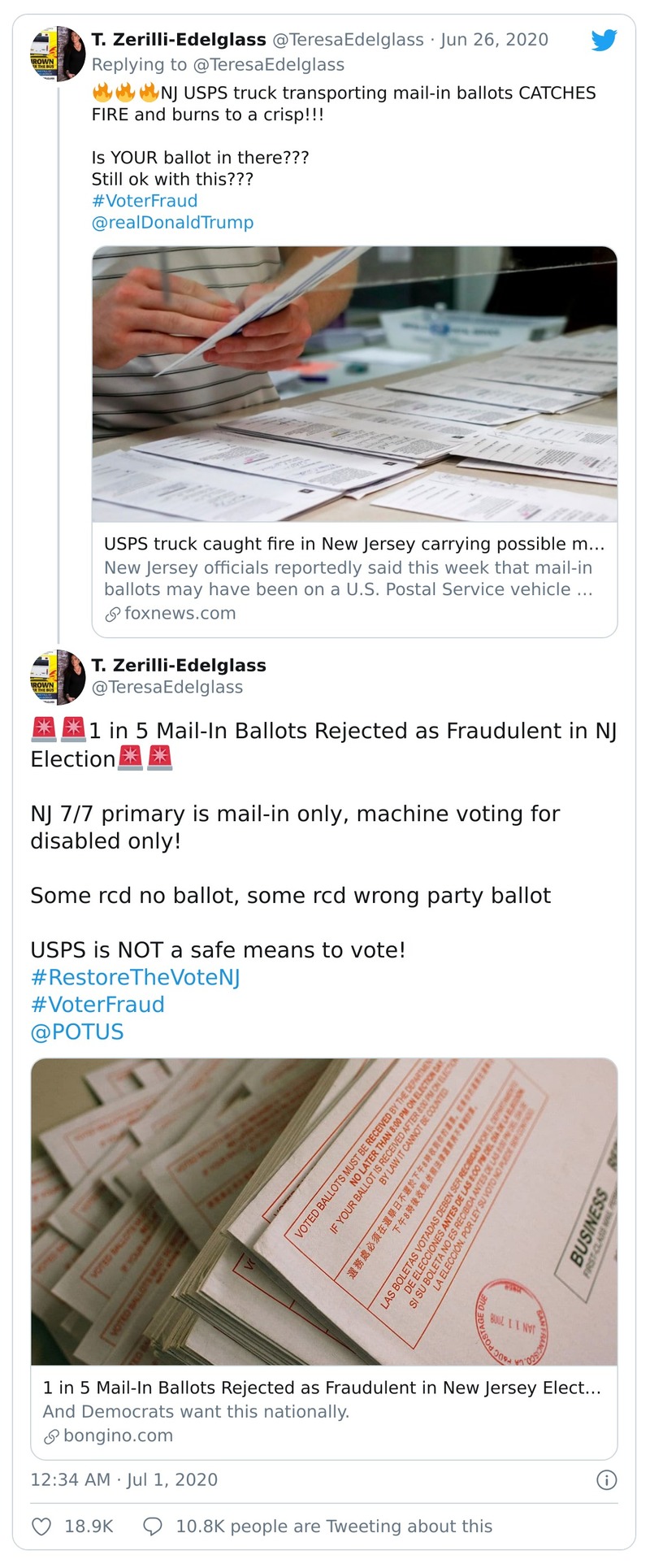Open the stacked ballot envelopes photo
This screenshot has width=650, height=1568.
[x=323, y=1211]
